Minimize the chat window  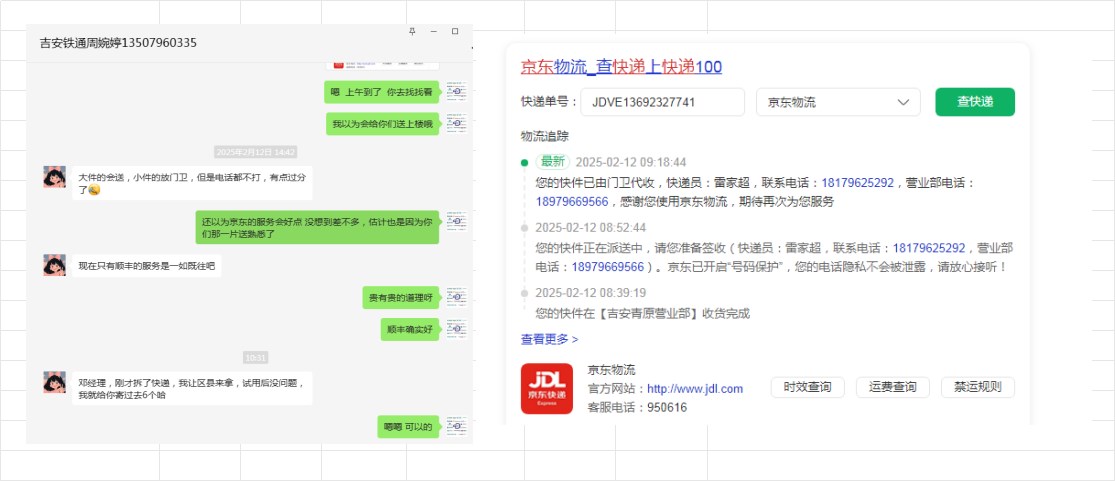[x=434, y=31]
